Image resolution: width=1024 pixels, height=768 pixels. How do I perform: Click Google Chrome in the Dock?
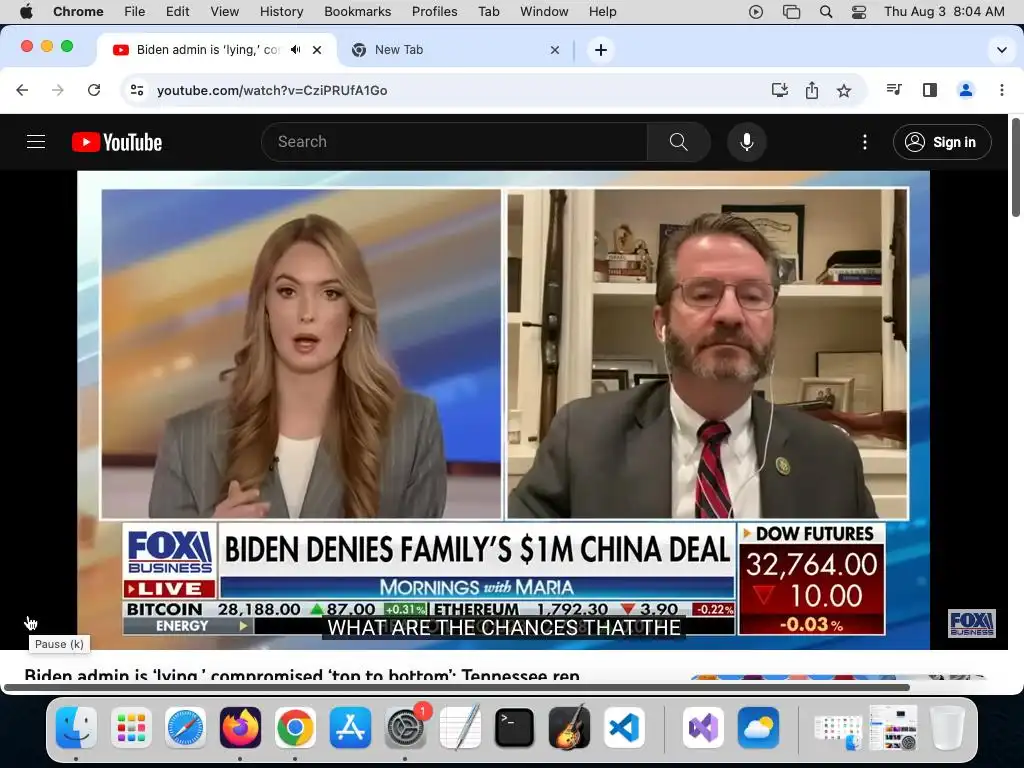tap(295, 727)
